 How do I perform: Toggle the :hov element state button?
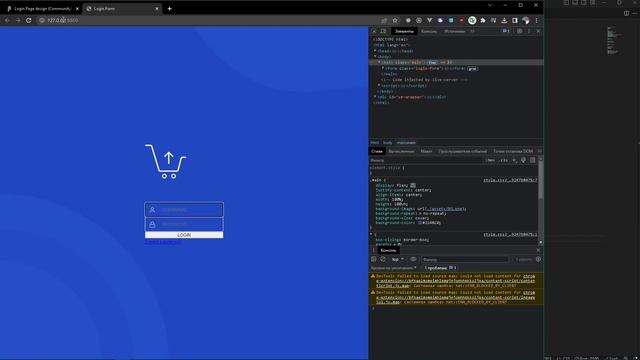(491, 160)
